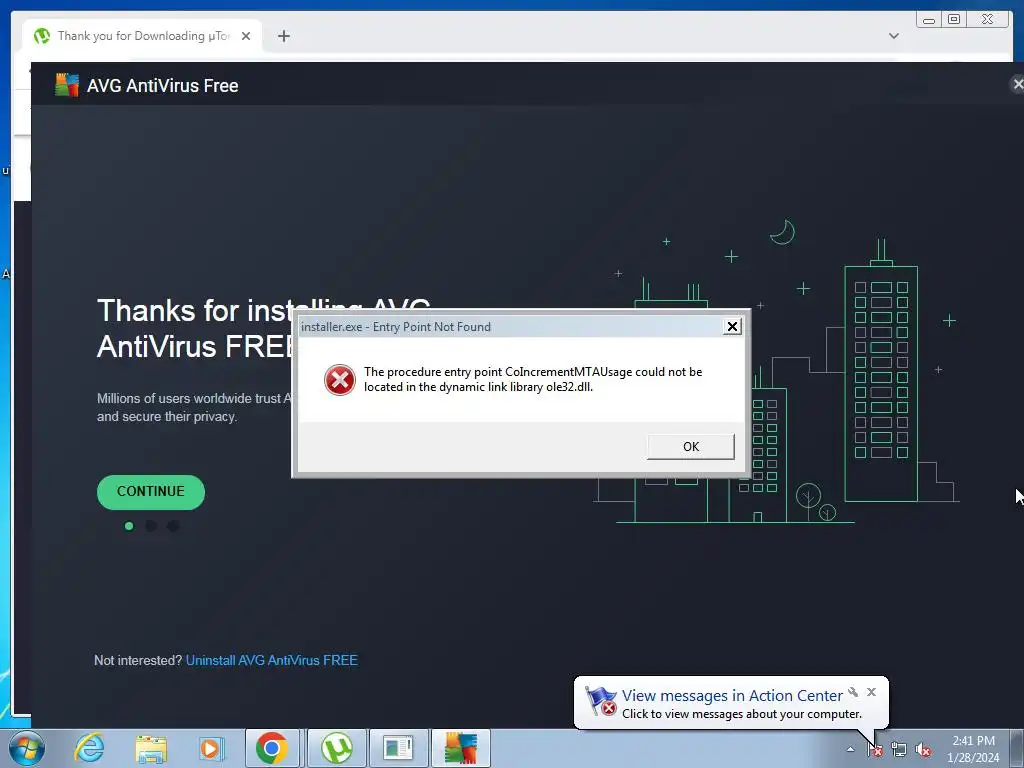Select the Thank you for Downloading µTorrent tab

142,36
